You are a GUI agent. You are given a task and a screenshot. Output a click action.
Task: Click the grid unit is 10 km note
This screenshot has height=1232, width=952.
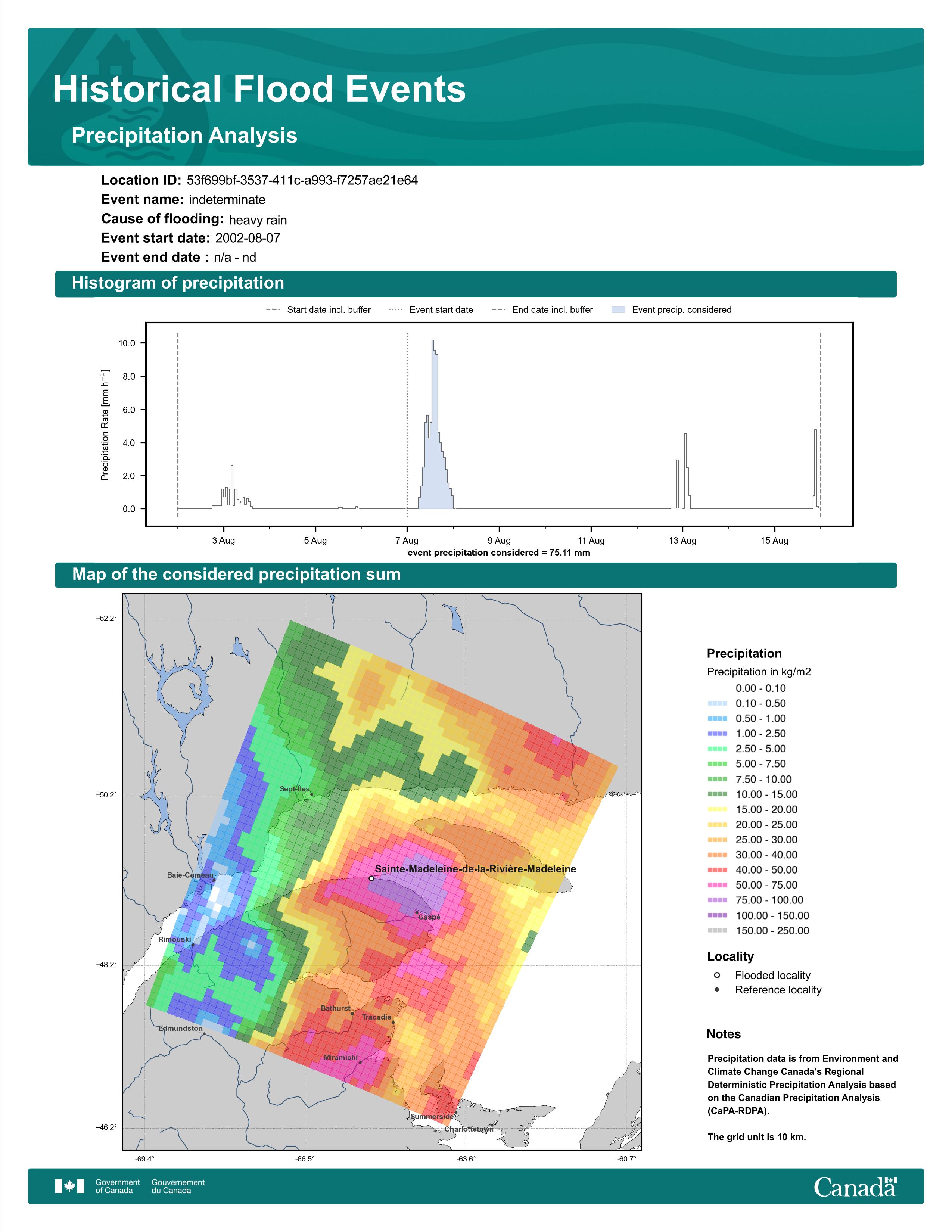757,1137
